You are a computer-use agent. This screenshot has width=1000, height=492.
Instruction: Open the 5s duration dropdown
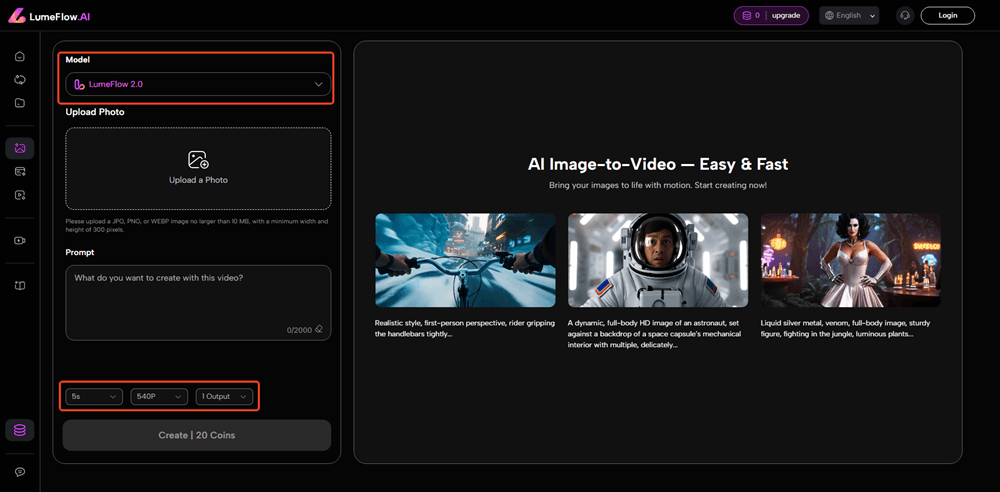click(94, 396)
